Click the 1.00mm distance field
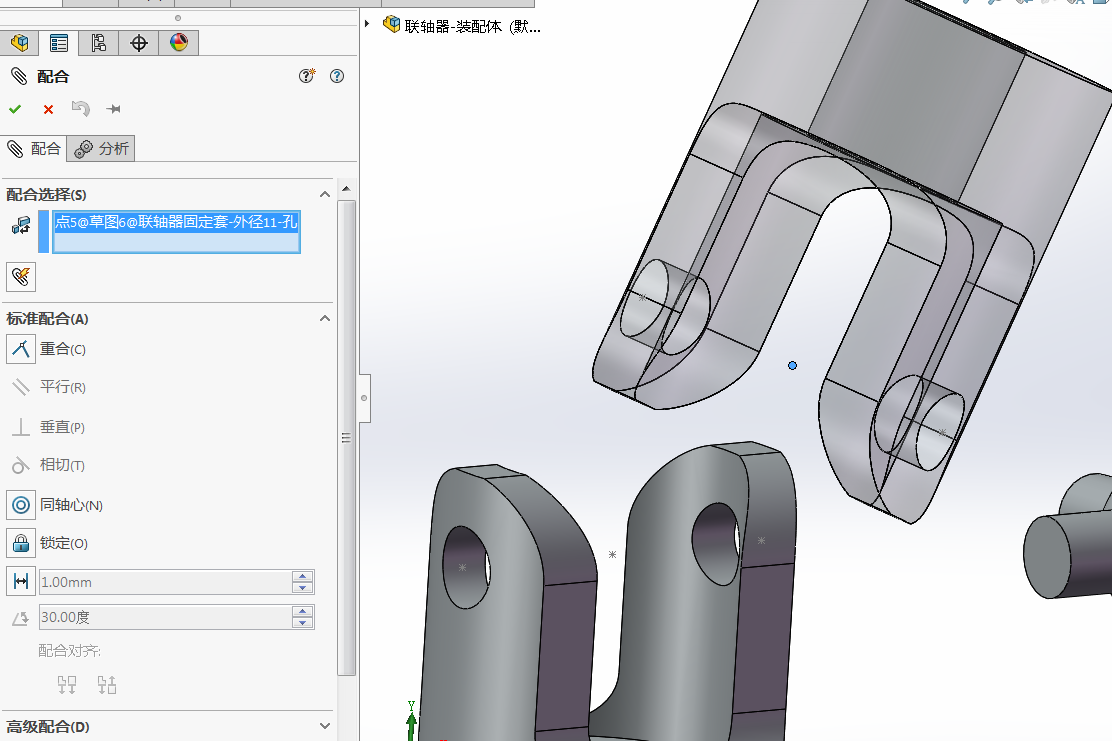1112x741 pixels. point(165,582)
